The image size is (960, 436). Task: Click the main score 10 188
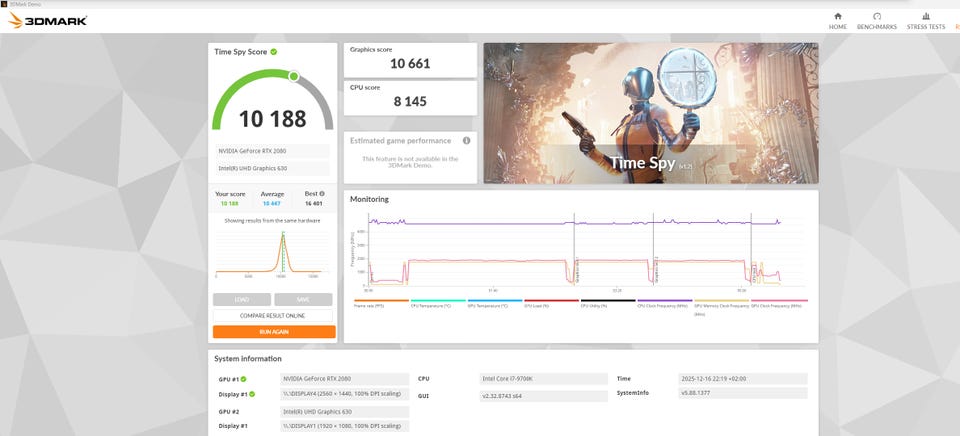coord(272,119)
